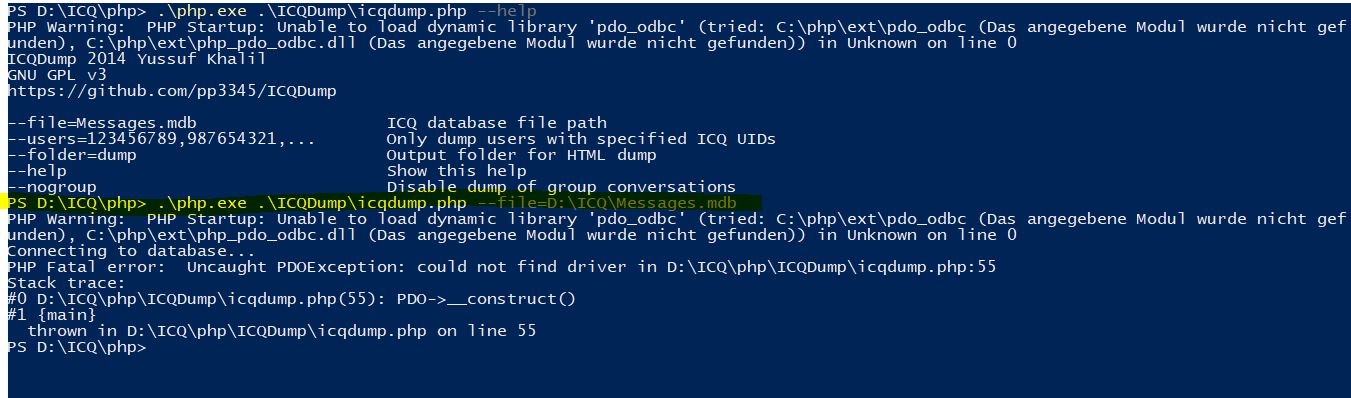Click the 'PHP Fatal error' line

pos(502,267)
